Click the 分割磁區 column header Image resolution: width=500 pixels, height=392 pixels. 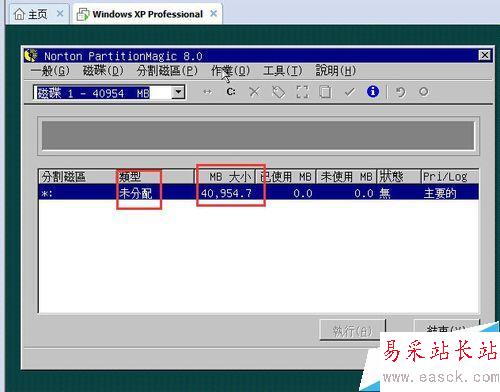[x=77, y=176]
